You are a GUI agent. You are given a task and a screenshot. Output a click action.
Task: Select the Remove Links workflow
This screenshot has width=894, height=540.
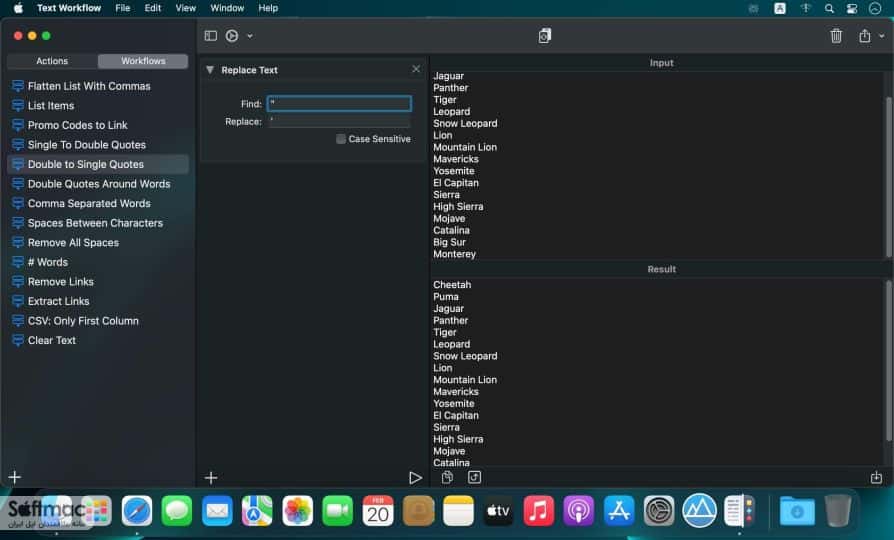97,282
